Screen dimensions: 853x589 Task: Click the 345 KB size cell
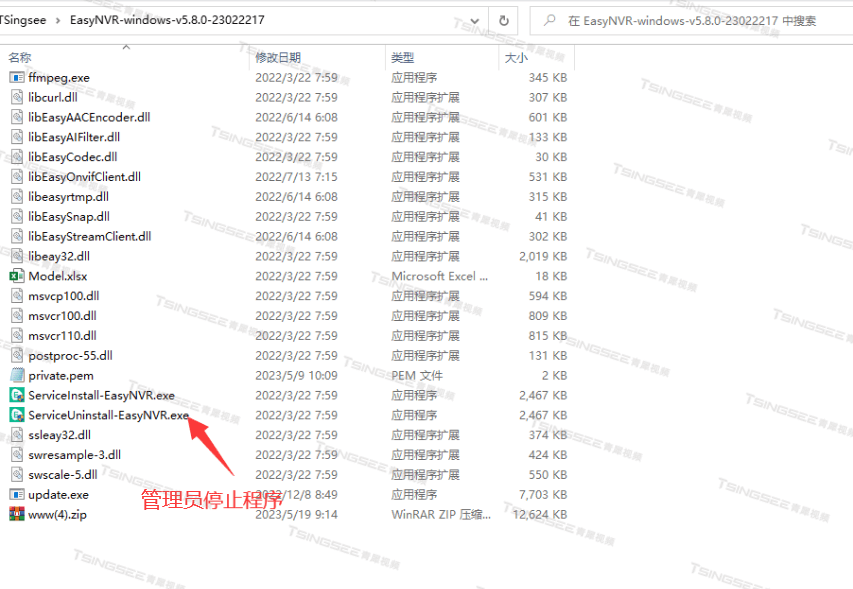coord(548,78)
